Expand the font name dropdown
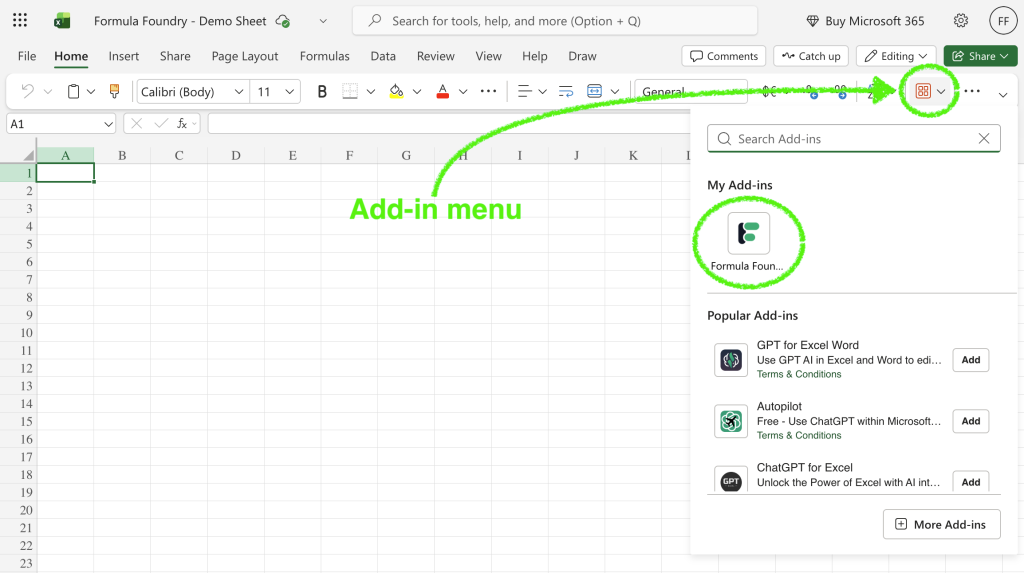The image size is (1024, 573). [x=239, y=92]
